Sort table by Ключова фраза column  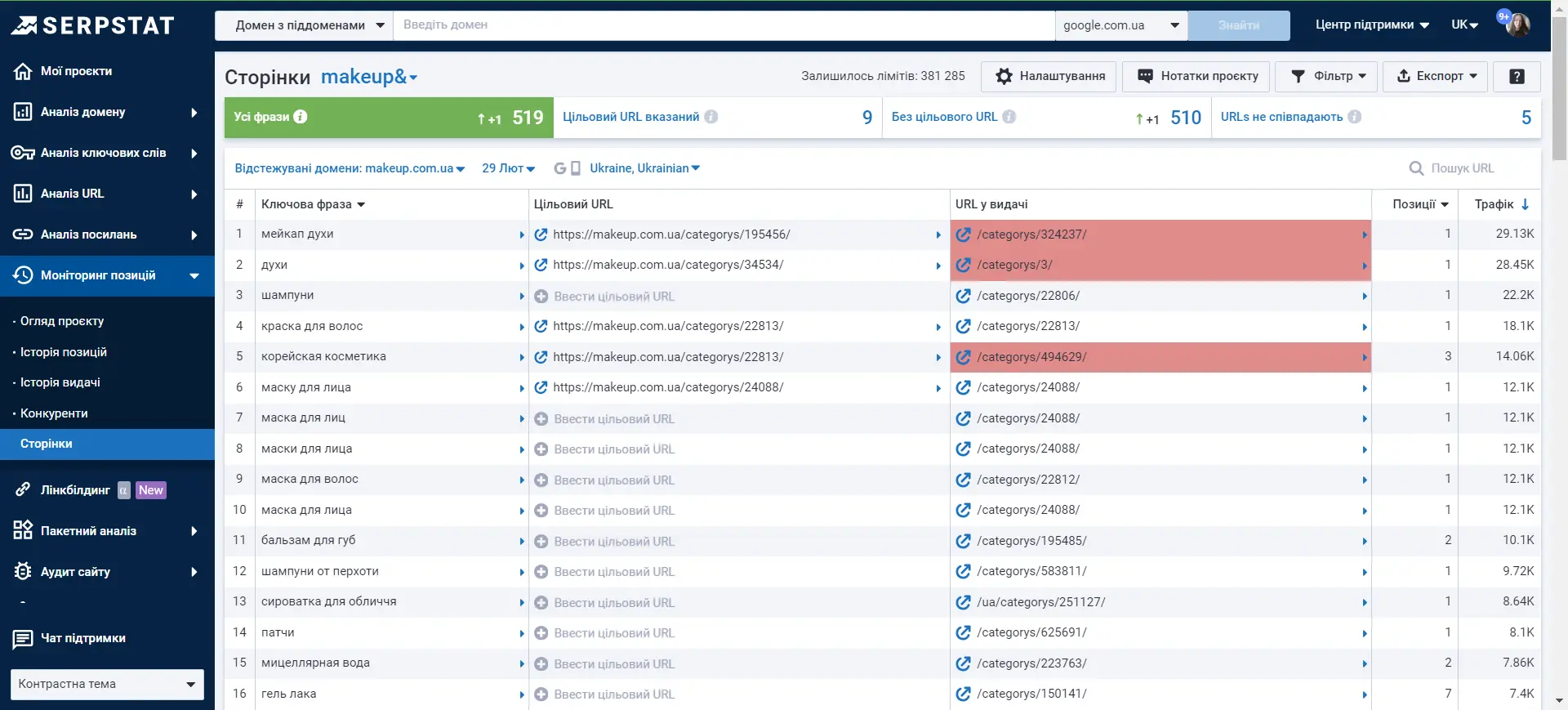313,204
